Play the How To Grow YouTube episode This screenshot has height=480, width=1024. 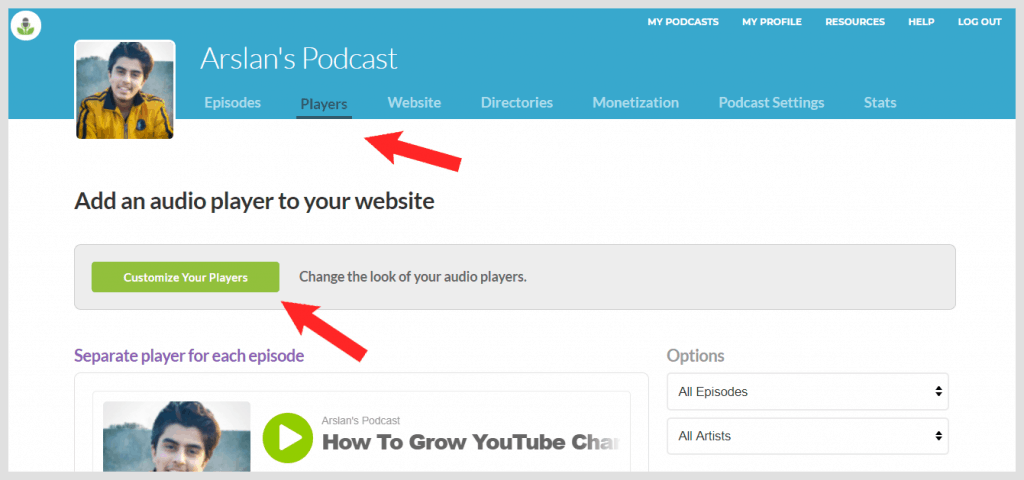tap(287, 438)
